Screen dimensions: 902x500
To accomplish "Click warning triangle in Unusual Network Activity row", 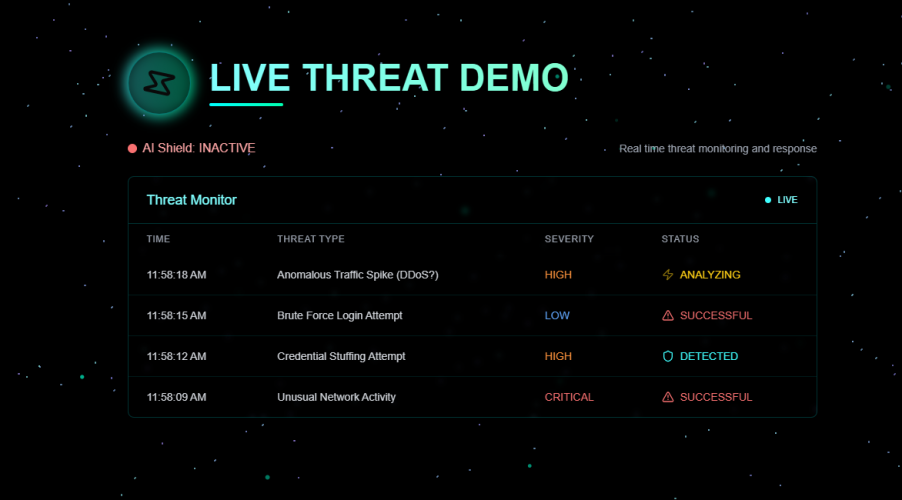I will tap(668, 397).
